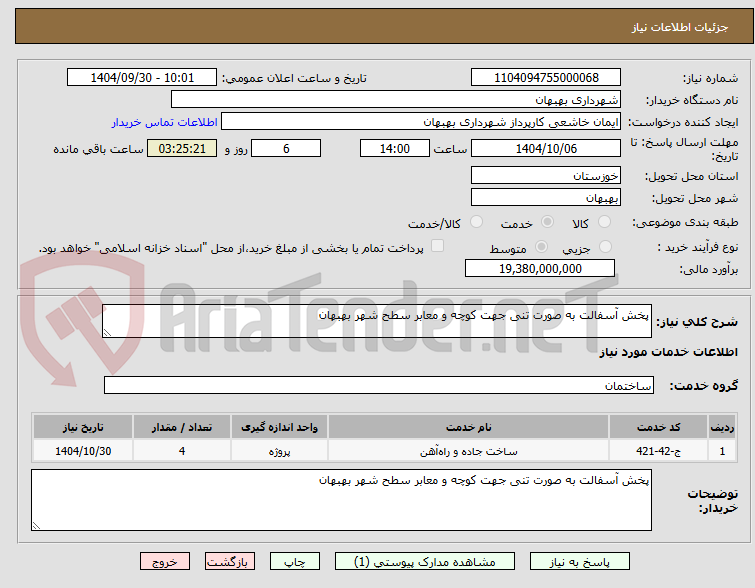Image resolution: width=755 pixels, height=588 pixels.
Task: Select the خدمت radio button
Action: tap(547, 222)
